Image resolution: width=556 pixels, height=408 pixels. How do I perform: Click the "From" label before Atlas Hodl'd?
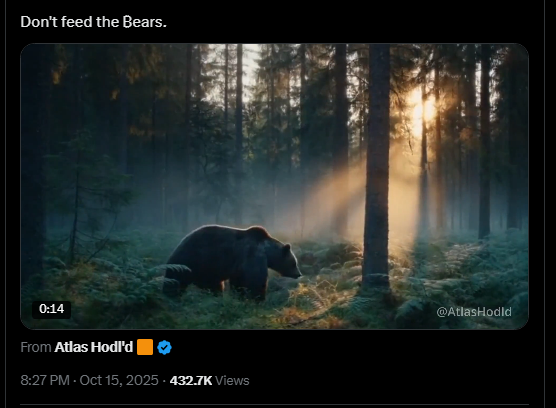point(36,347)
